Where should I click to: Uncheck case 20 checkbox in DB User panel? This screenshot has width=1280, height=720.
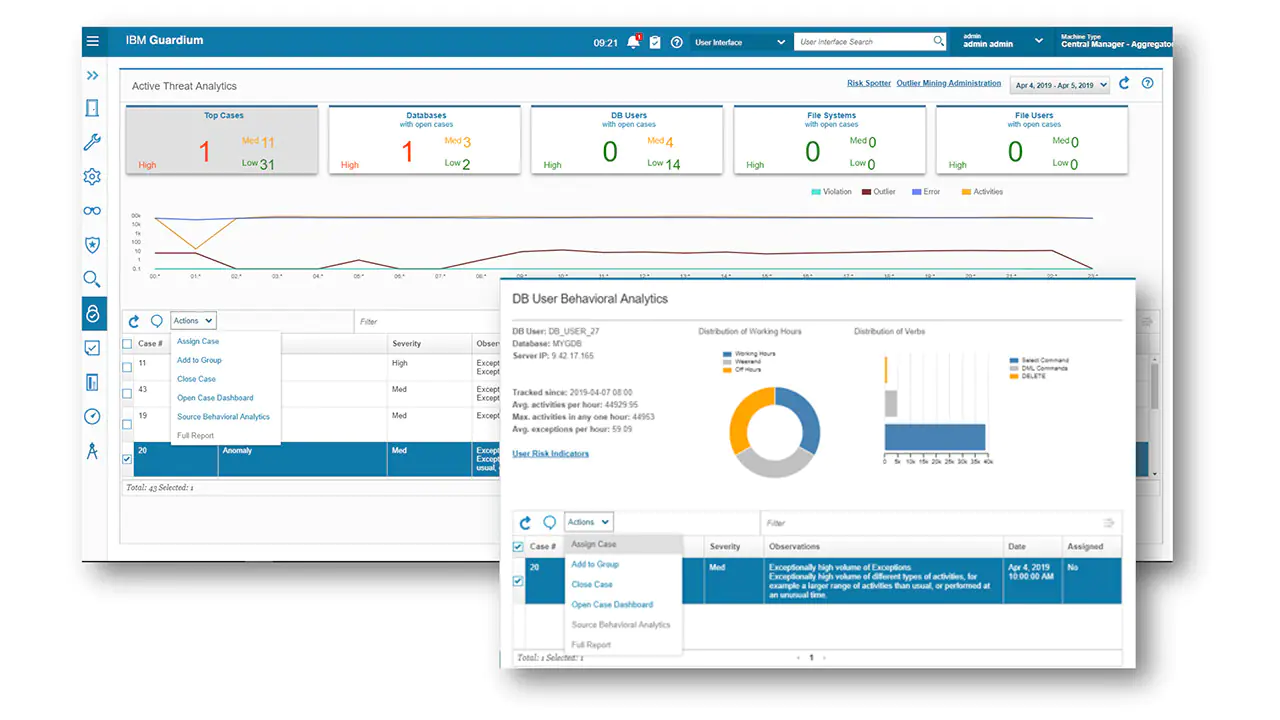(518, 581)
